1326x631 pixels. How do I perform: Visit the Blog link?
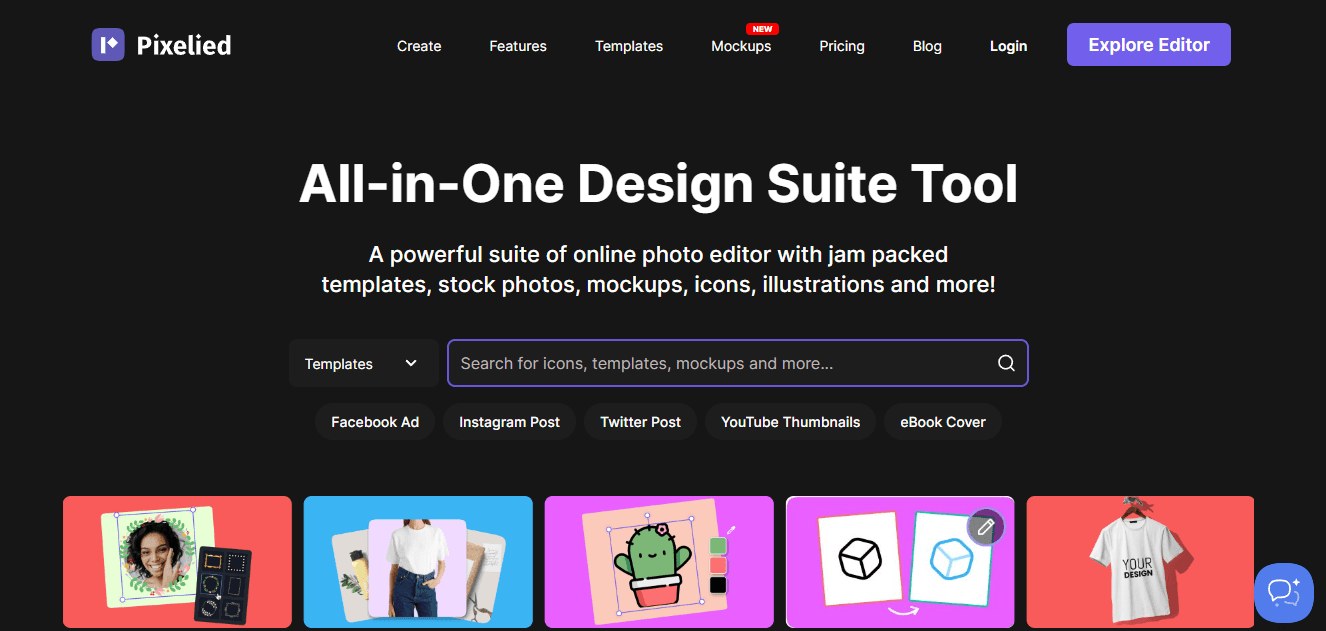[927, 46]
